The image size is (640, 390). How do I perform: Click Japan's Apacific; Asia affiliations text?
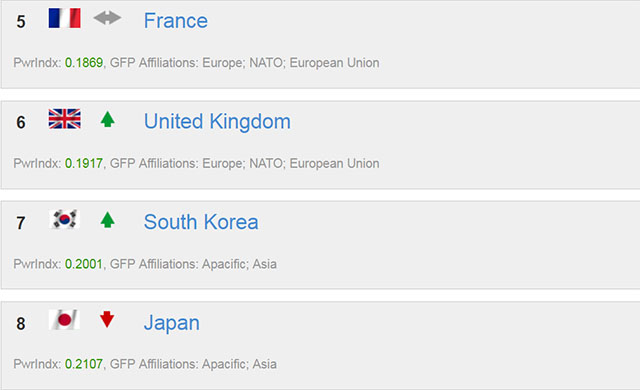tap(240, 364)
